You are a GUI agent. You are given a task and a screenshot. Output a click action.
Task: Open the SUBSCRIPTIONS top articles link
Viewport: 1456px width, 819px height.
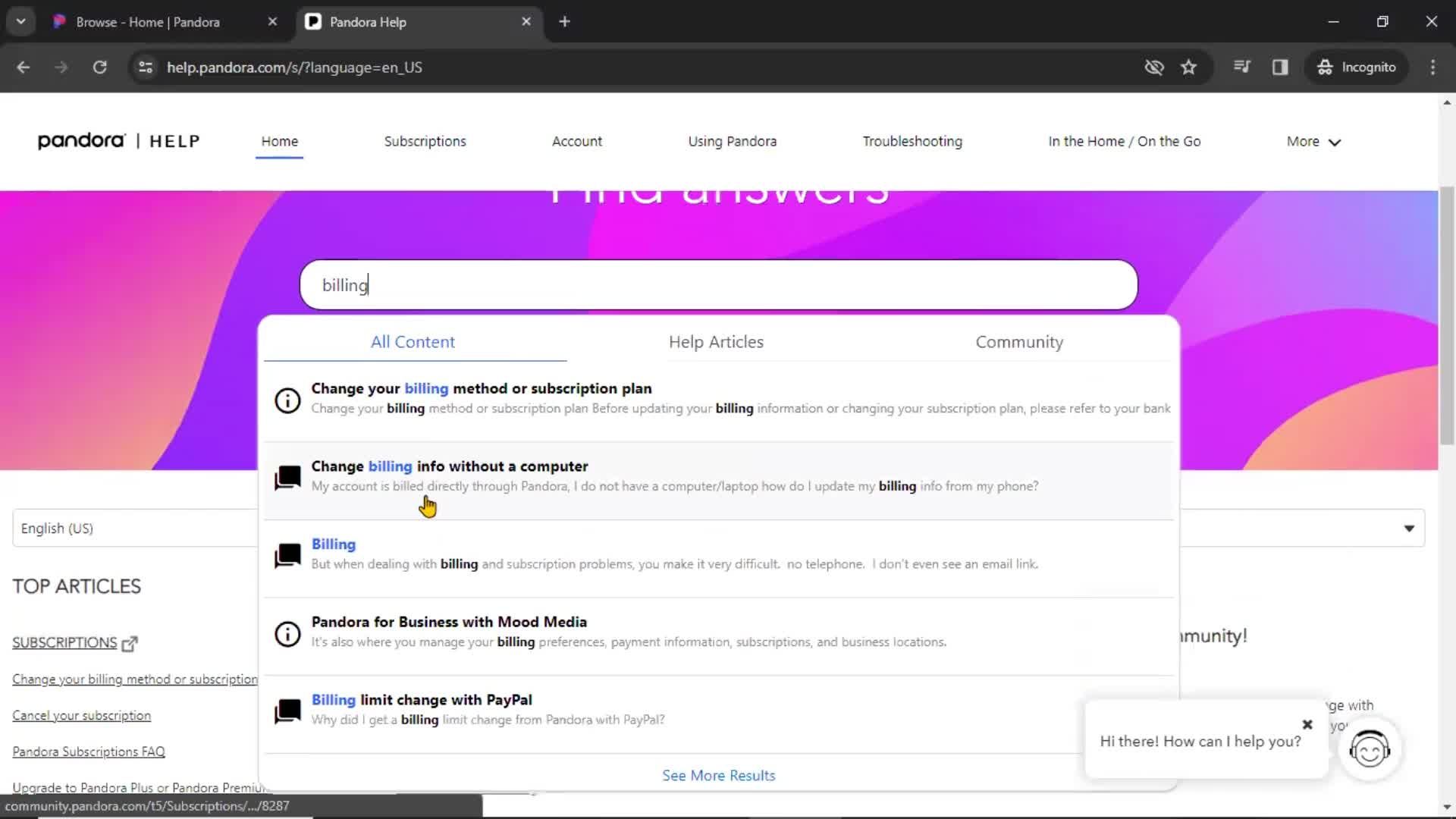pos(64,643)
